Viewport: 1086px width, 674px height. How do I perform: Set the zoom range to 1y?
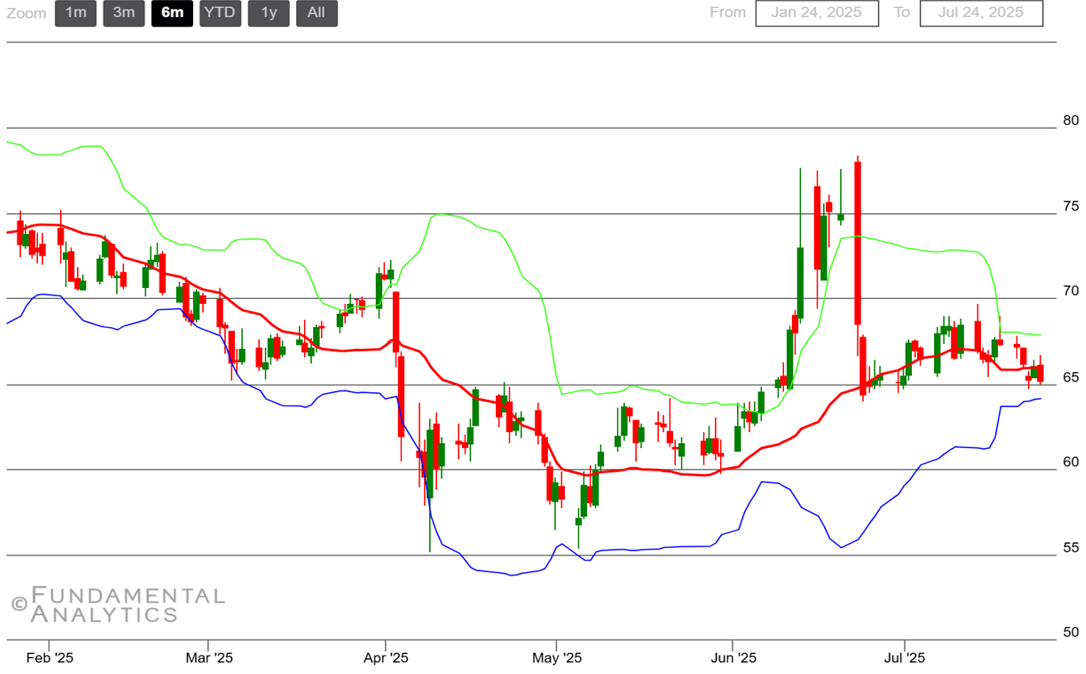(x=268, y=13)
